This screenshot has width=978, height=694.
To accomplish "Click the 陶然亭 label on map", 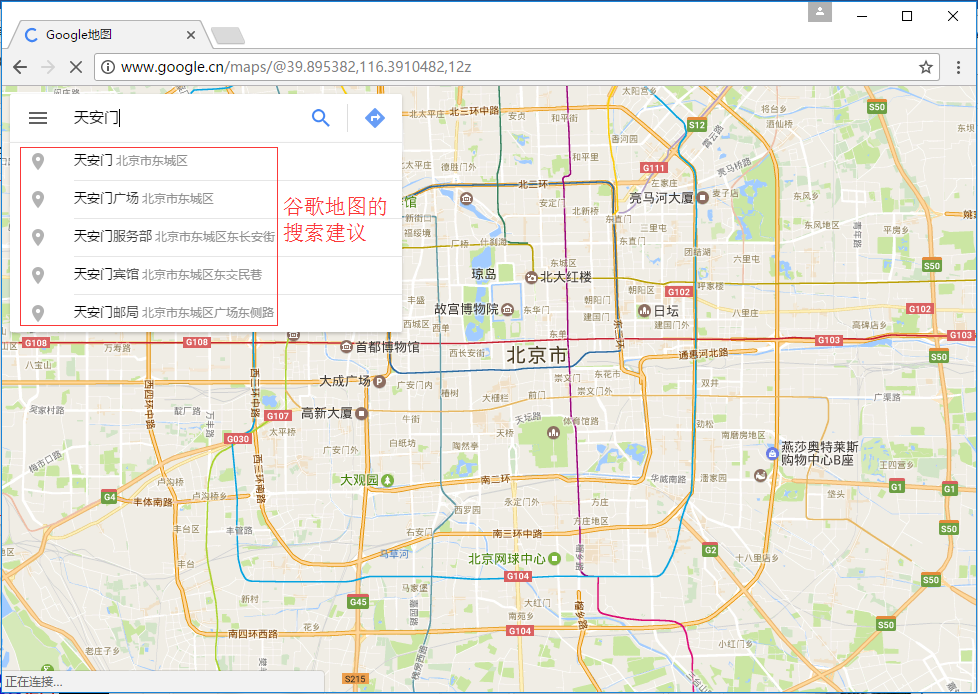I will 465,446.
